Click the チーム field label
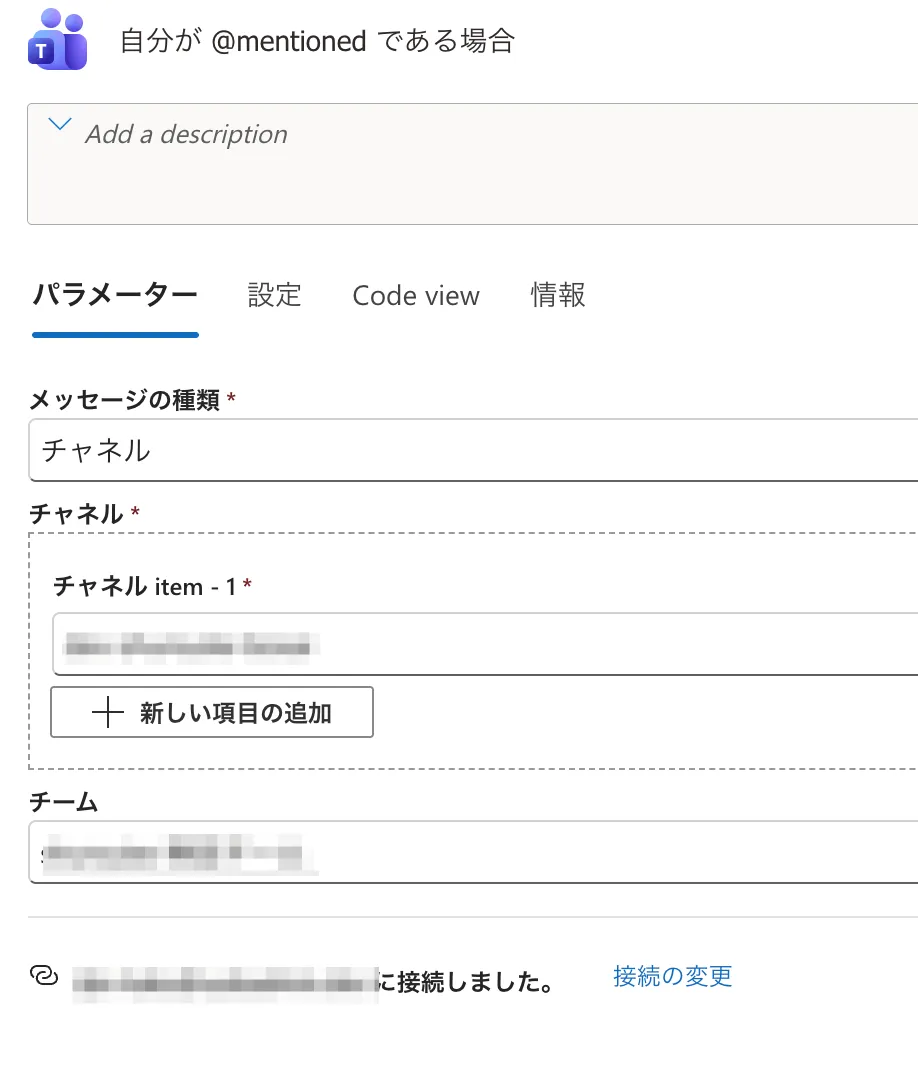 (x=64, y=801)
